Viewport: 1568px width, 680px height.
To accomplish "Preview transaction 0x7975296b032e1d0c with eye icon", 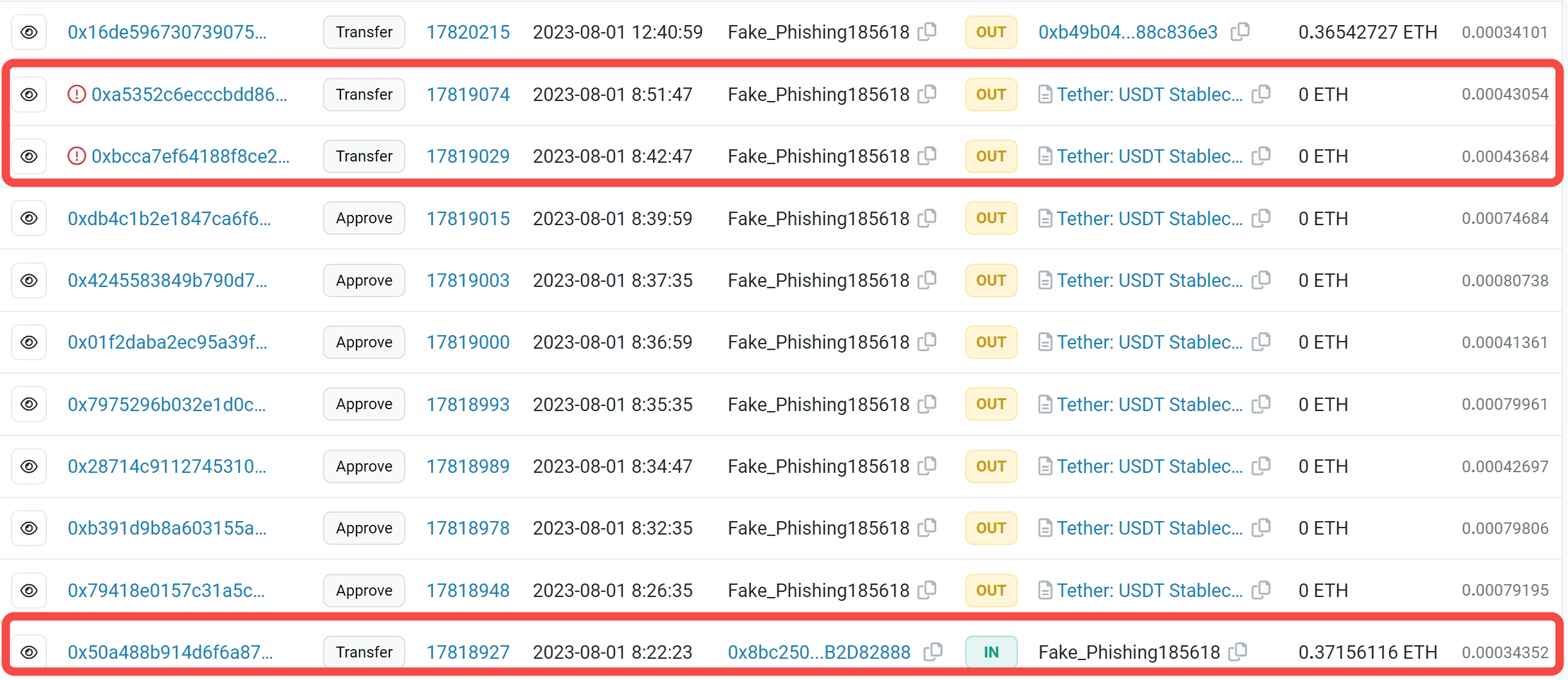I will pos(29,404).
